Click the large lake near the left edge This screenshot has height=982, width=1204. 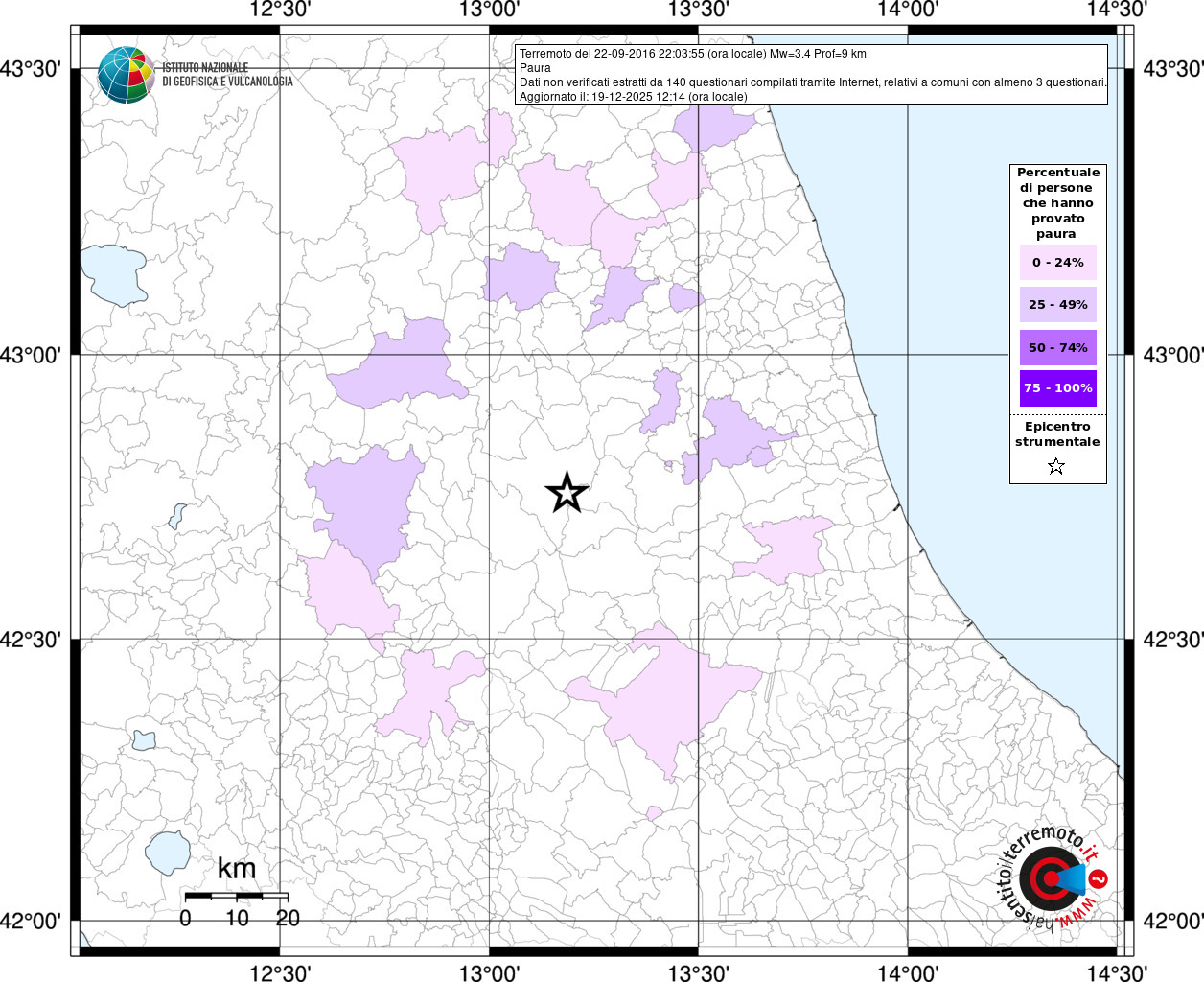(112, 274)
